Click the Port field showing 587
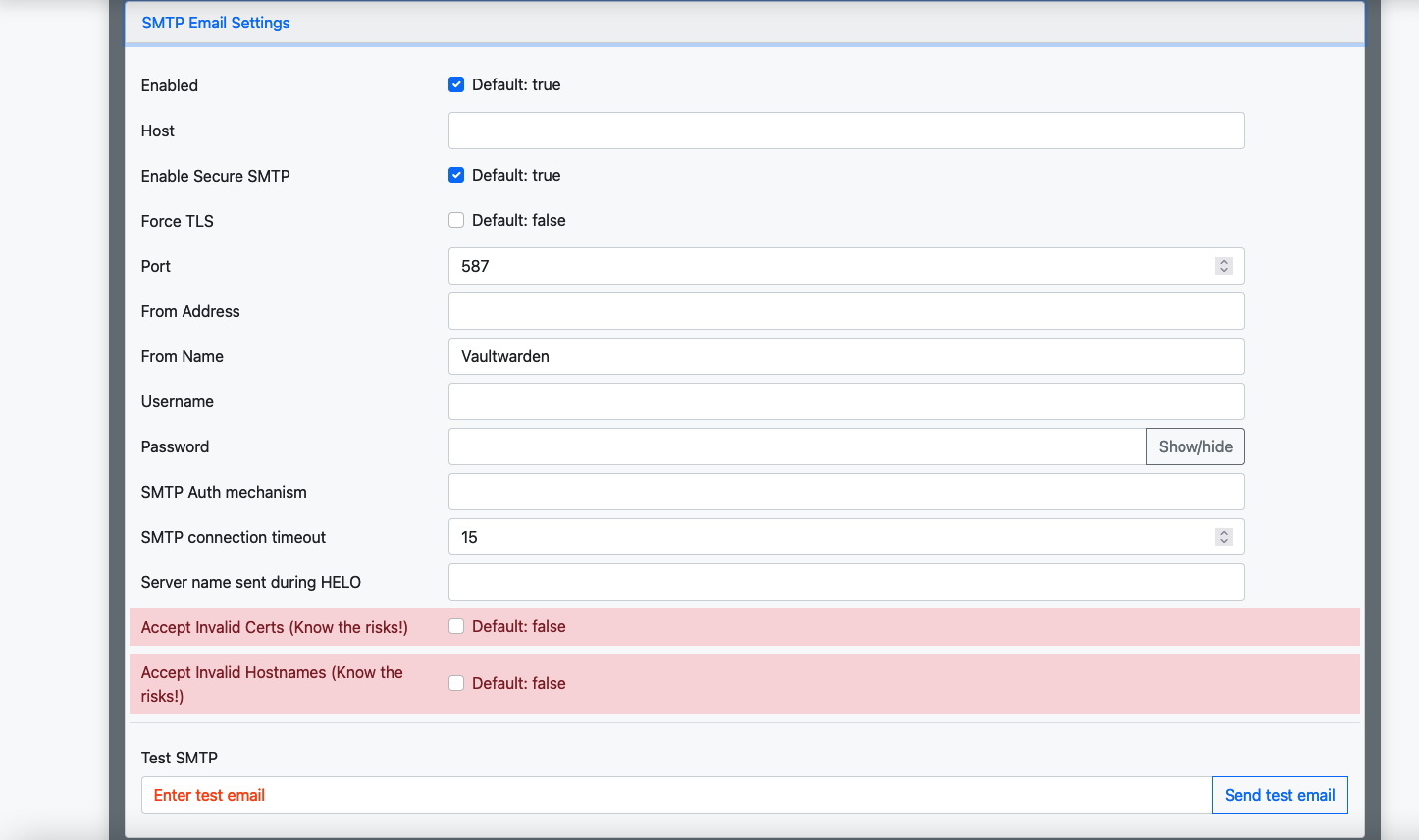 [846, 266]
